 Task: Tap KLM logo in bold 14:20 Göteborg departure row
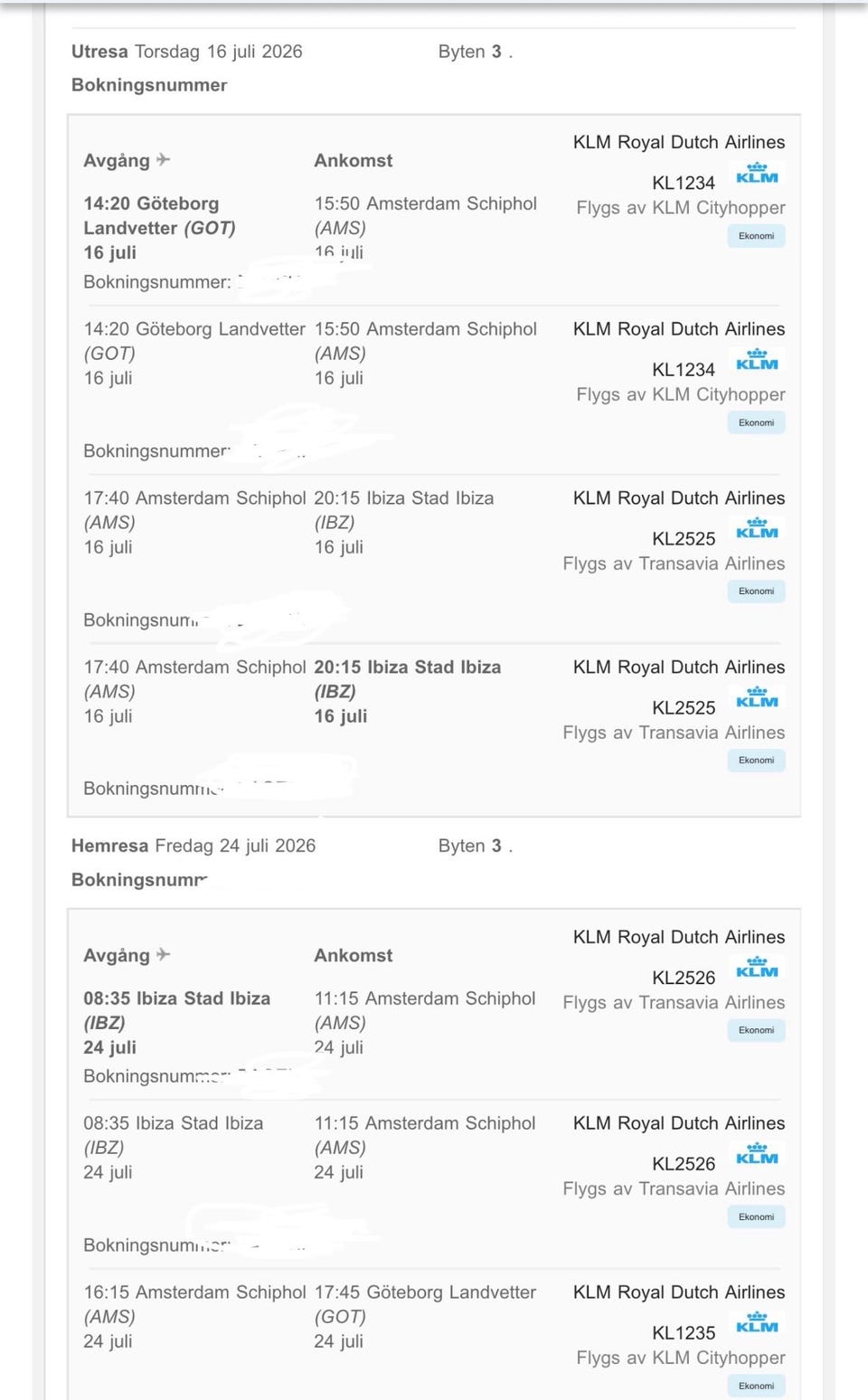(x=757, y=174)
